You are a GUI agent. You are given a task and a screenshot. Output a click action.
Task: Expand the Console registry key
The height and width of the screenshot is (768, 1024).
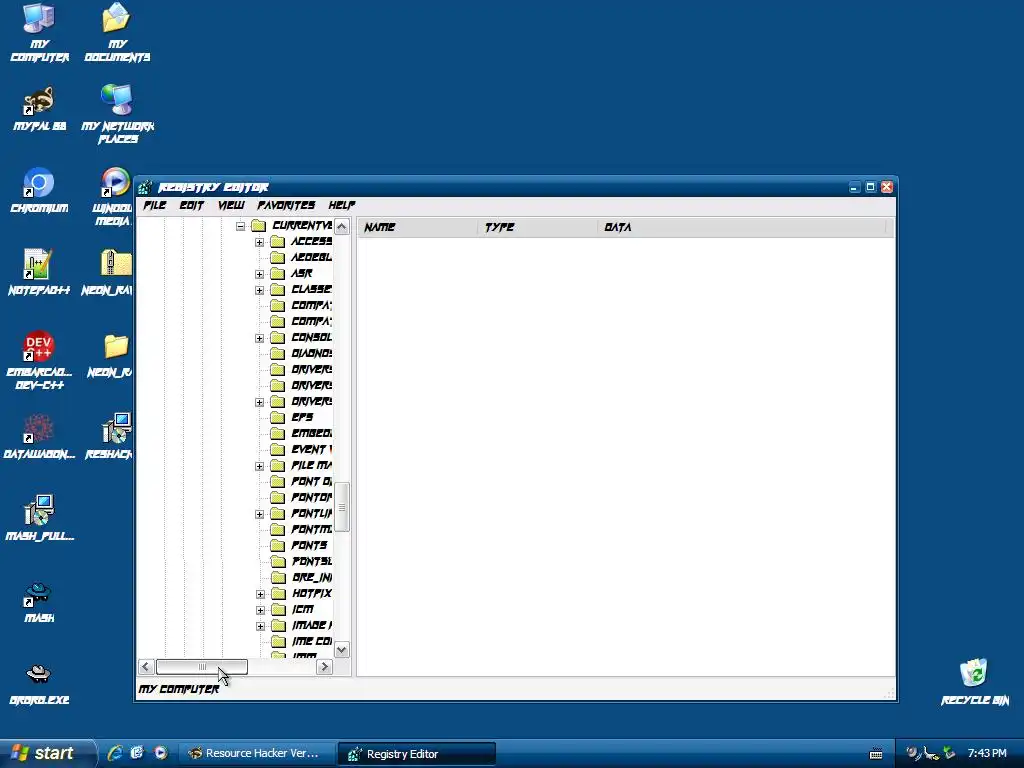click(259, 338)
